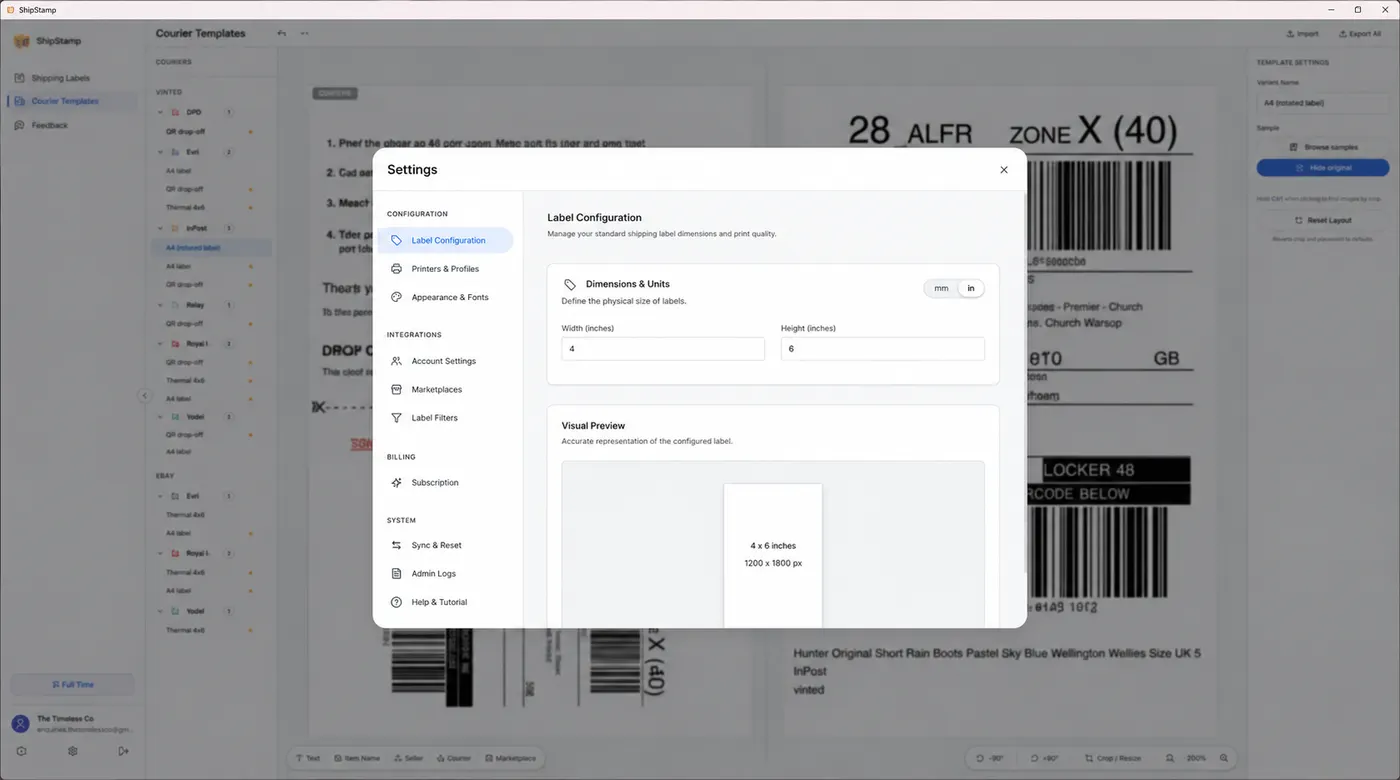Collapse the Yodel group under Vinted
The height and width of the screenshot is (780, 1400).
[161, 416]
